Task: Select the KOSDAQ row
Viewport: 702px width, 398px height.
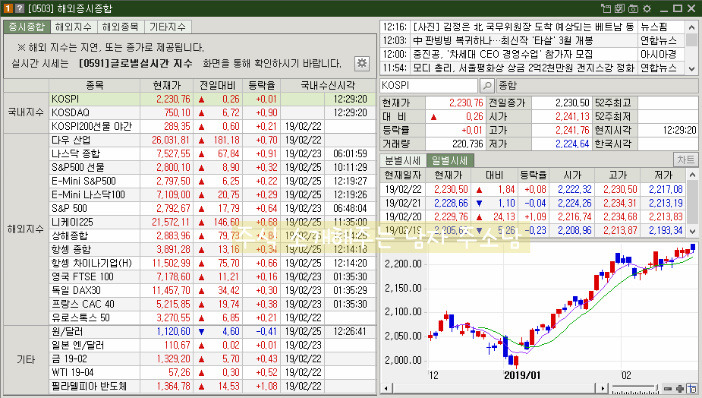Action: coord(212,112)
